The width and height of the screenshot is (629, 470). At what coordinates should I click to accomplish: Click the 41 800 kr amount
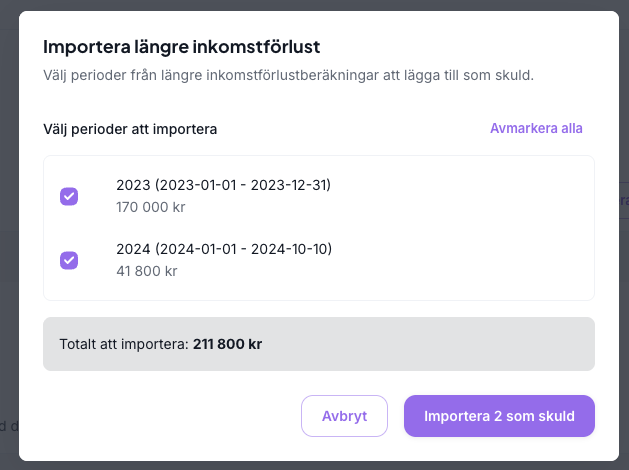point(147,271)
